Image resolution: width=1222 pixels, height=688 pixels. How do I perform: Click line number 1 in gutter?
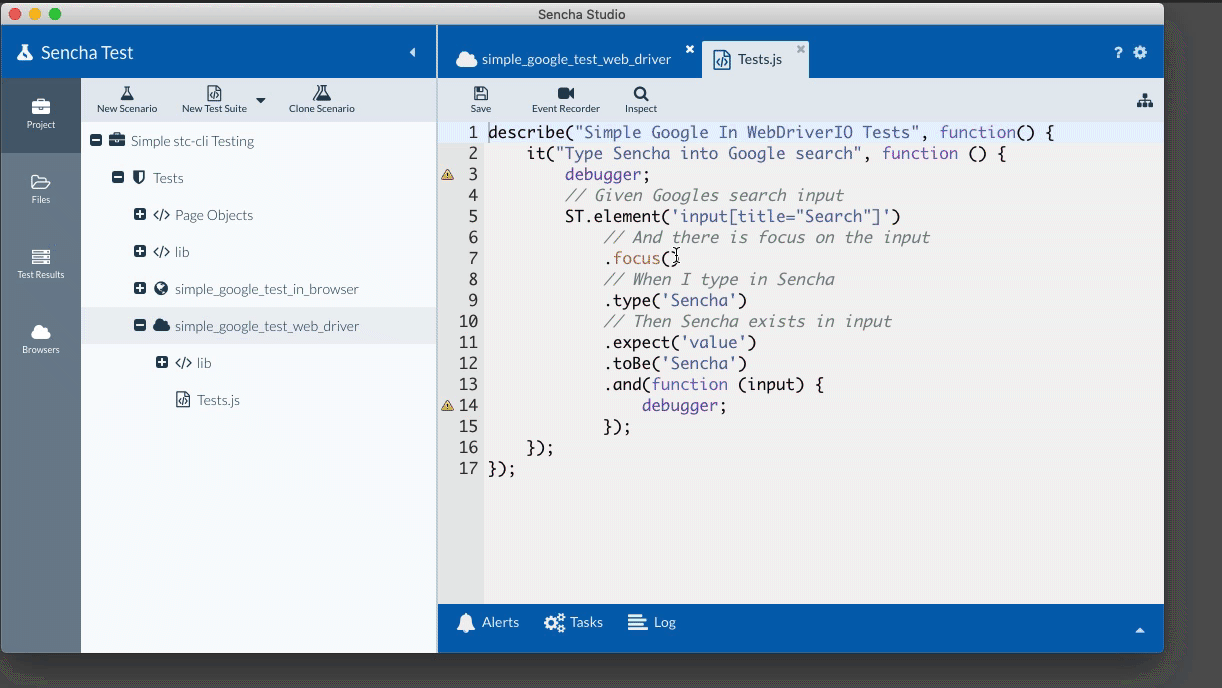pos(473,132)
